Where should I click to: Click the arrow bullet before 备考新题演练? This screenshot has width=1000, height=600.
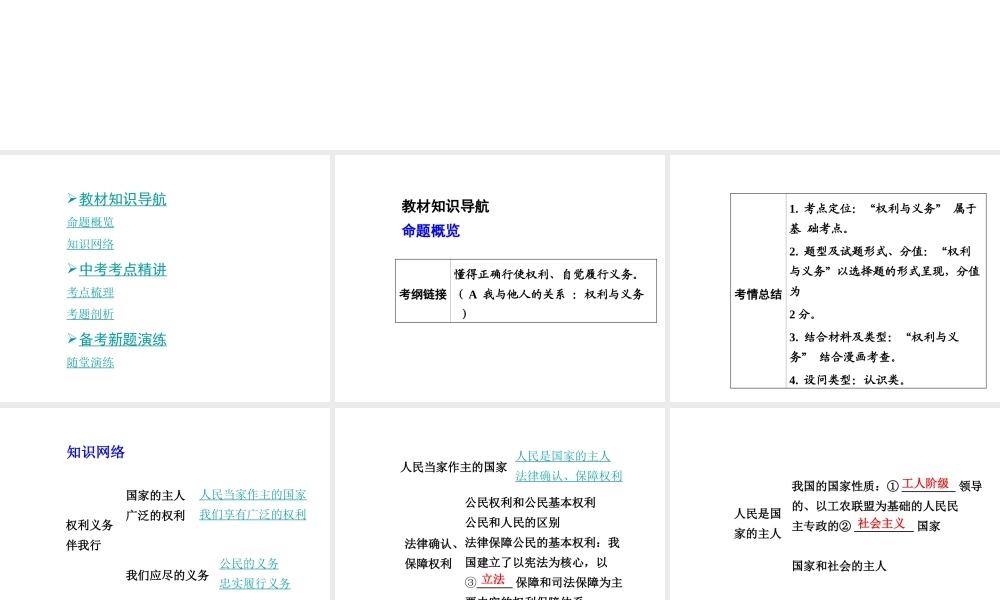click(x=71, y=339)
